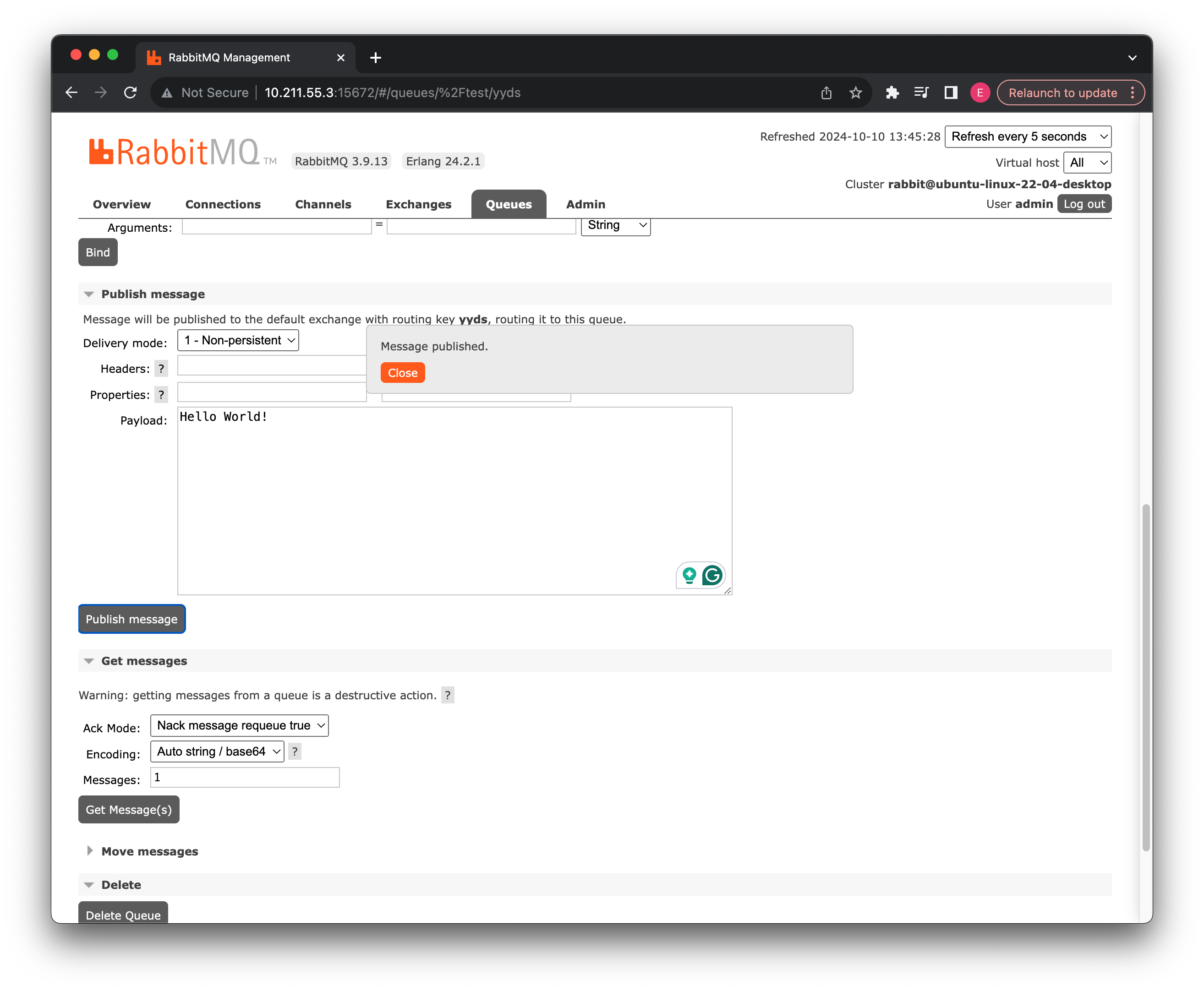Click the share page icon in address bar
Screen dimensions: 1204x991
click(826, 93)
